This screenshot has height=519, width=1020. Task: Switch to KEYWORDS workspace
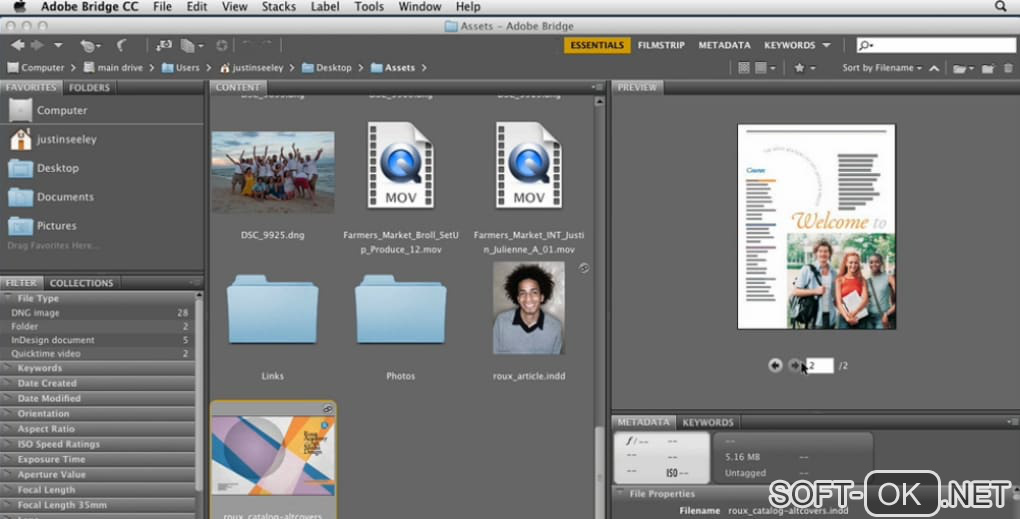(789, 45)
